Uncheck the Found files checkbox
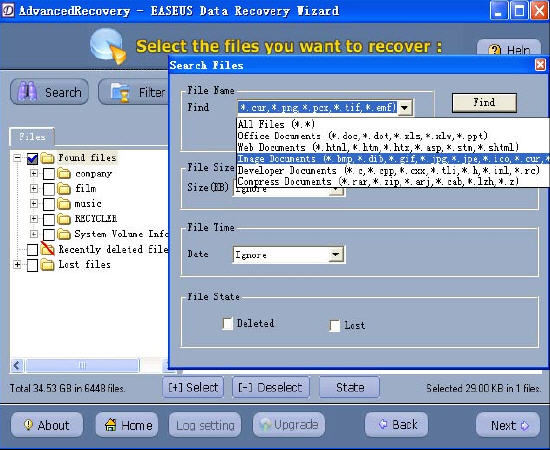Screen dimensions: 550x450 (32, 159)
